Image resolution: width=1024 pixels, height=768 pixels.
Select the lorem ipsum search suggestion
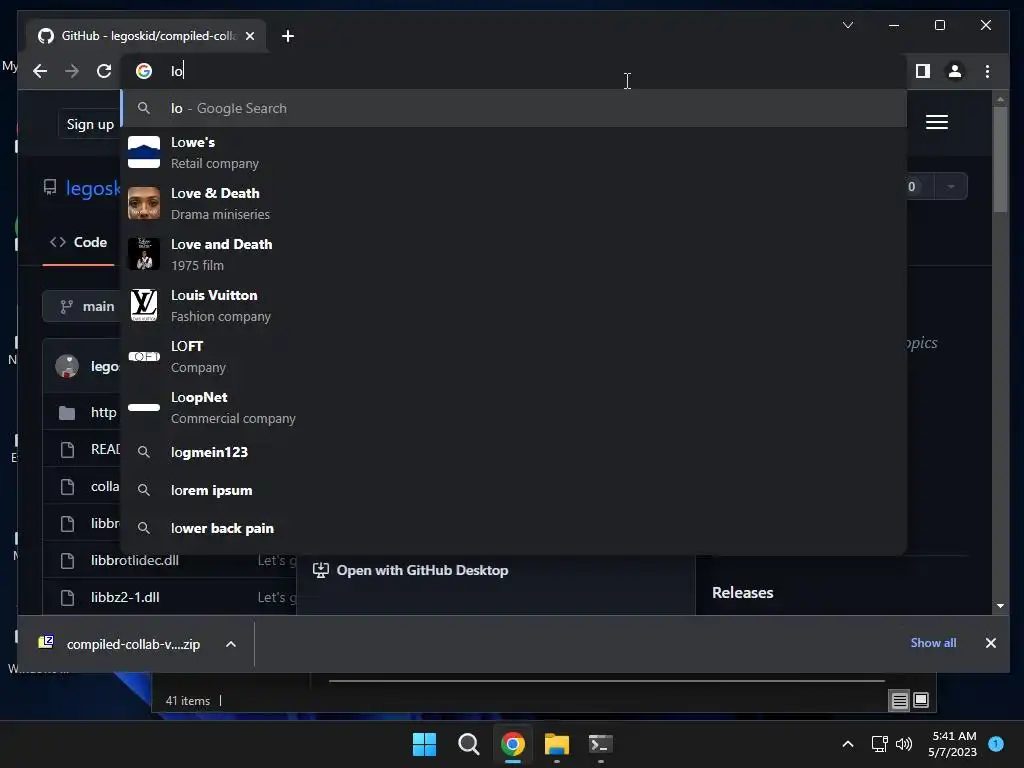tap(514, 490)
